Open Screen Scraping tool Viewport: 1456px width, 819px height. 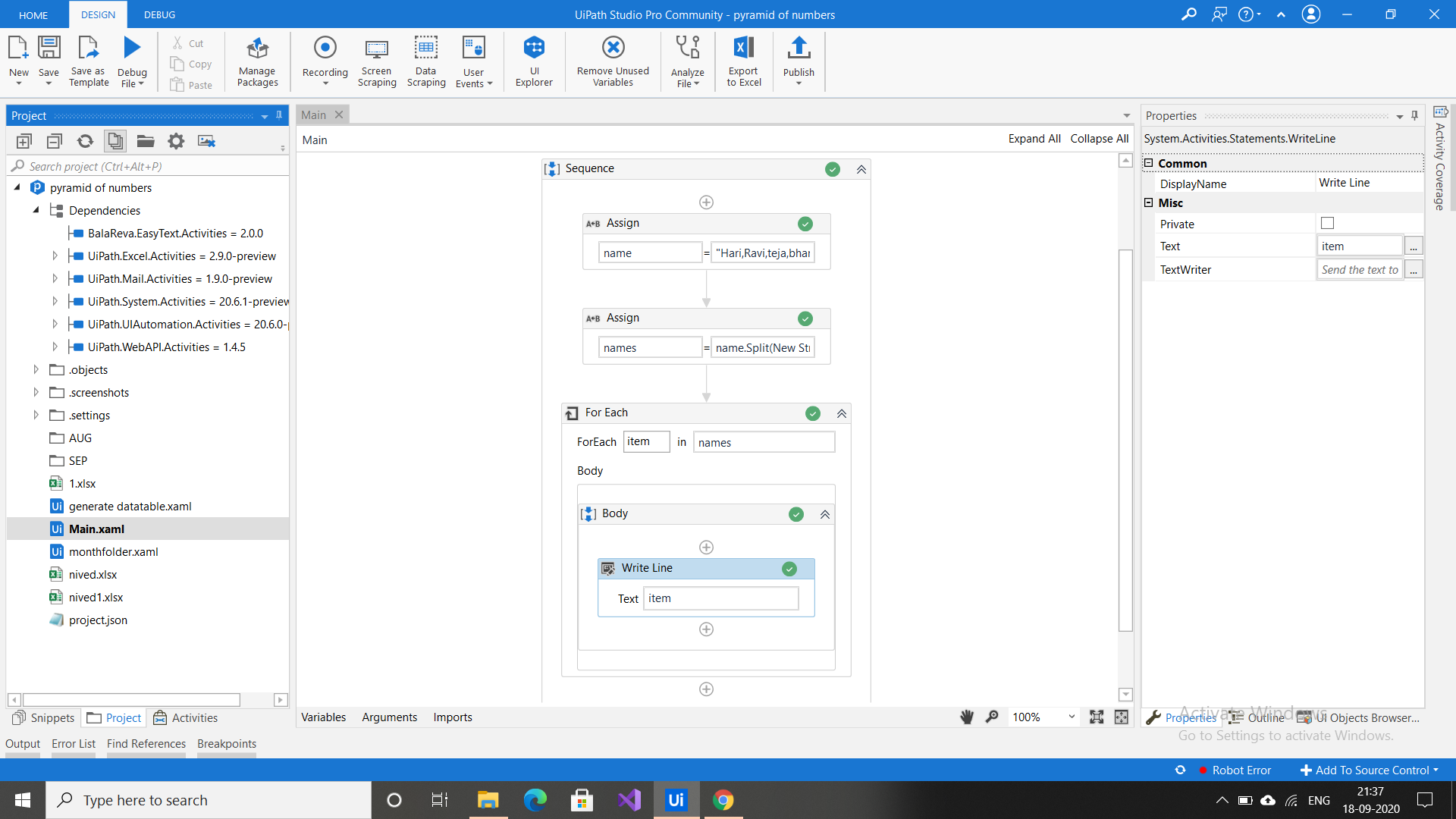click(377, 50)
